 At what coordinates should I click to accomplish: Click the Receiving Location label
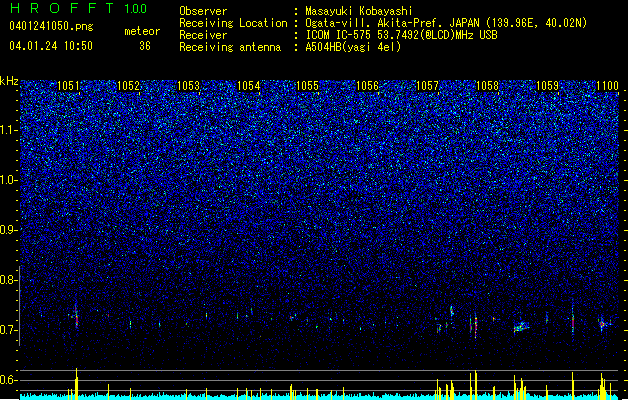coord(233,23)
